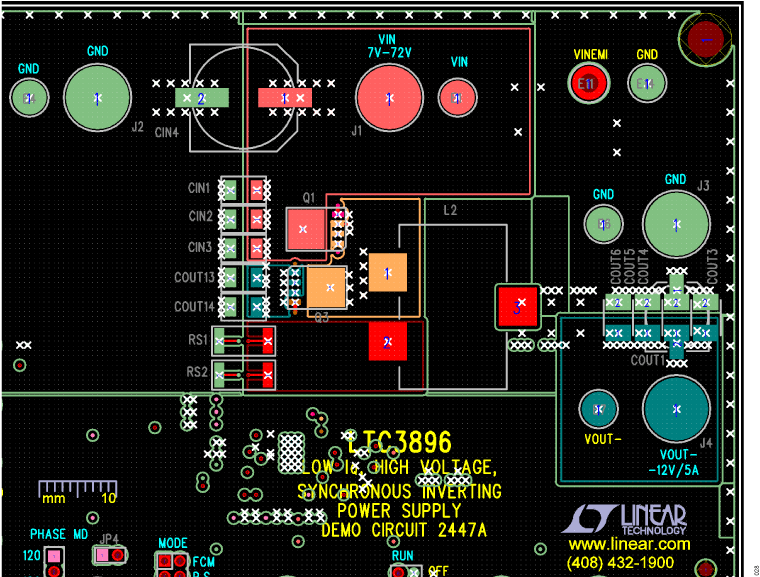Image resolution: width=760 pixels, height=577 pixels.
Task: Select the RS1 red resistor pad
Action: coord(268,341)
